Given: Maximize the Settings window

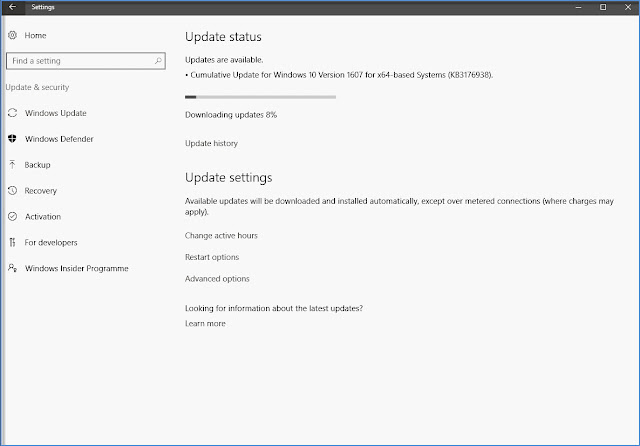Looking at the screenshot, I should [603, 7].
